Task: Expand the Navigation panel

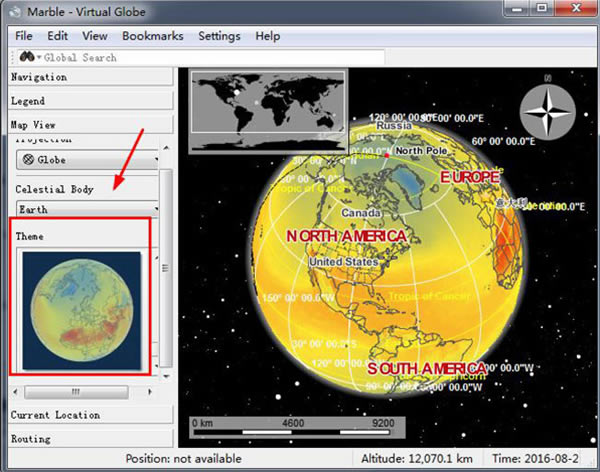Action: pos(90,77)
